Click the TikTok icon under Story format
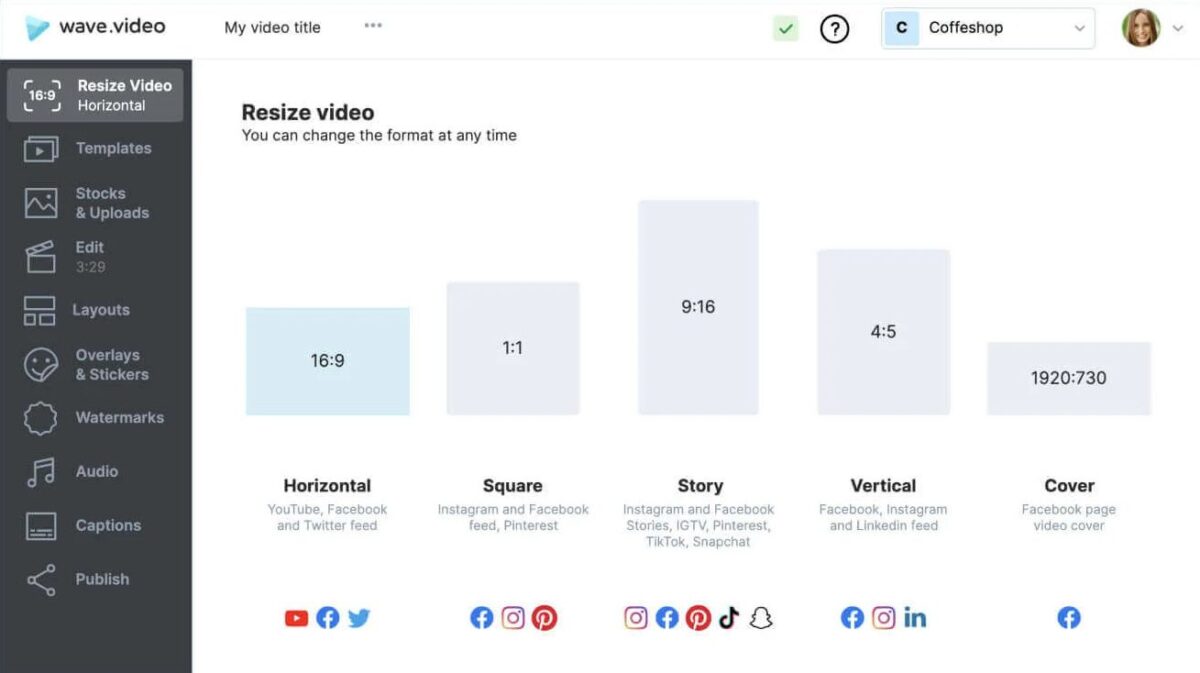The height and width of the screenshot is (673, 1200). tap(729, 618)
